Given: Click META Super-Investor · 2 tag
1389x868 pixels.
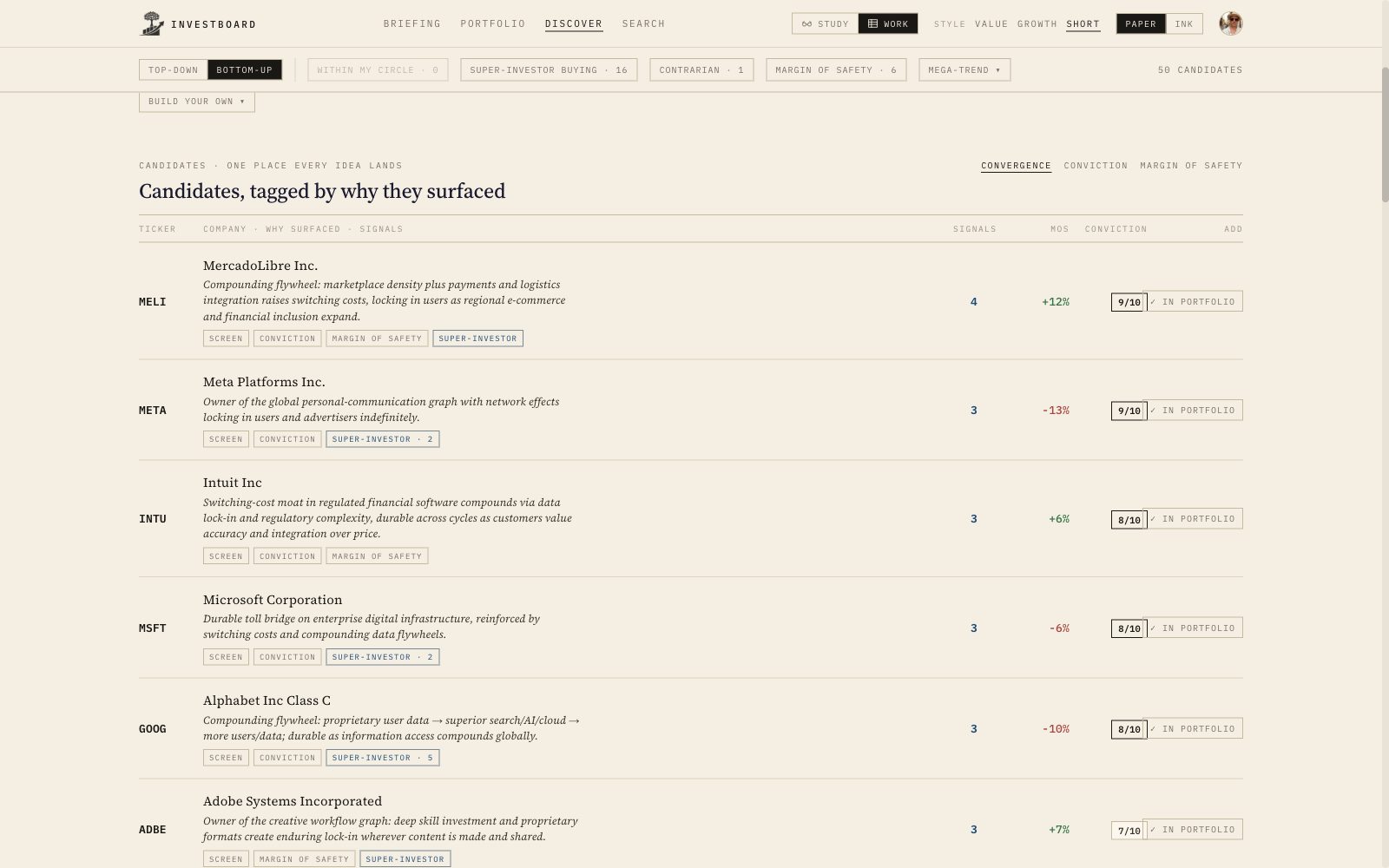Looking at the screenshot, I should point(383,439).
